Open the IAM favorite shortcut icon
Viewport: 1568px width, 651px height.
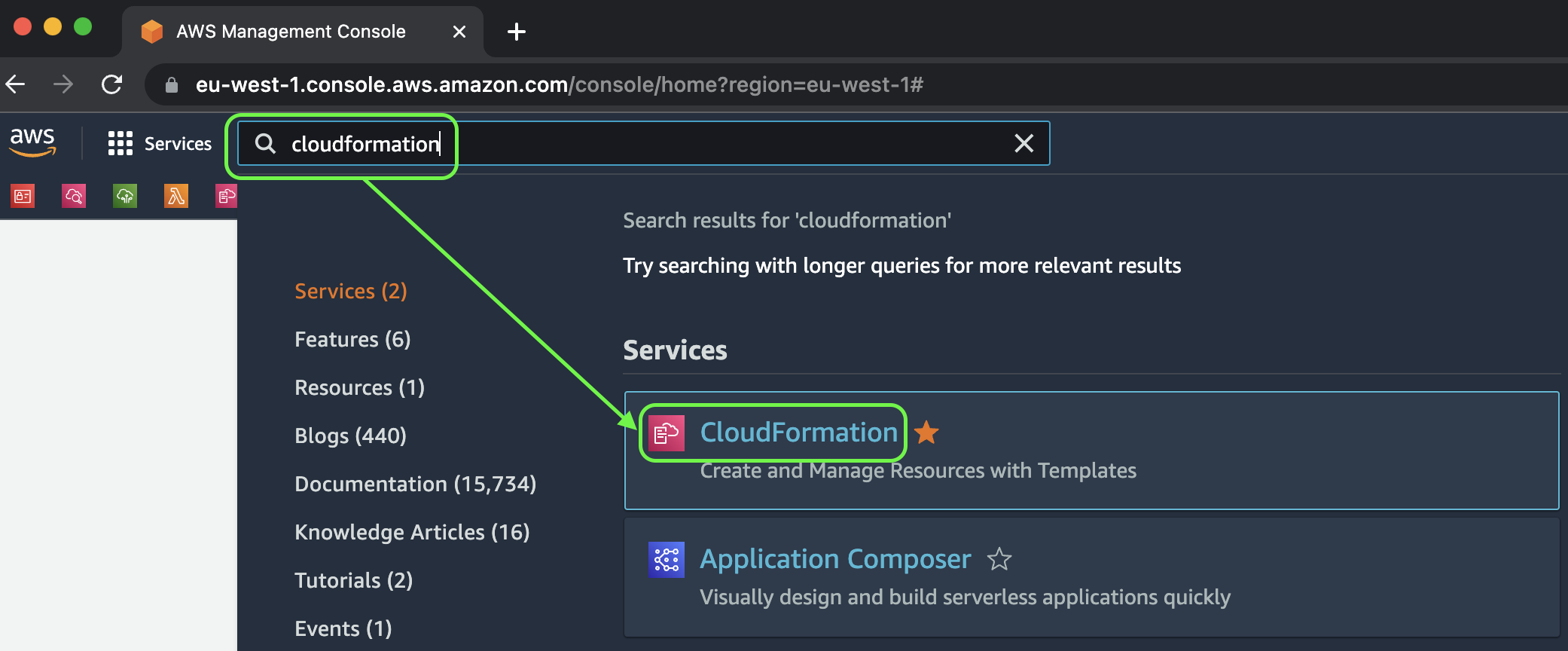click(23, 197)
